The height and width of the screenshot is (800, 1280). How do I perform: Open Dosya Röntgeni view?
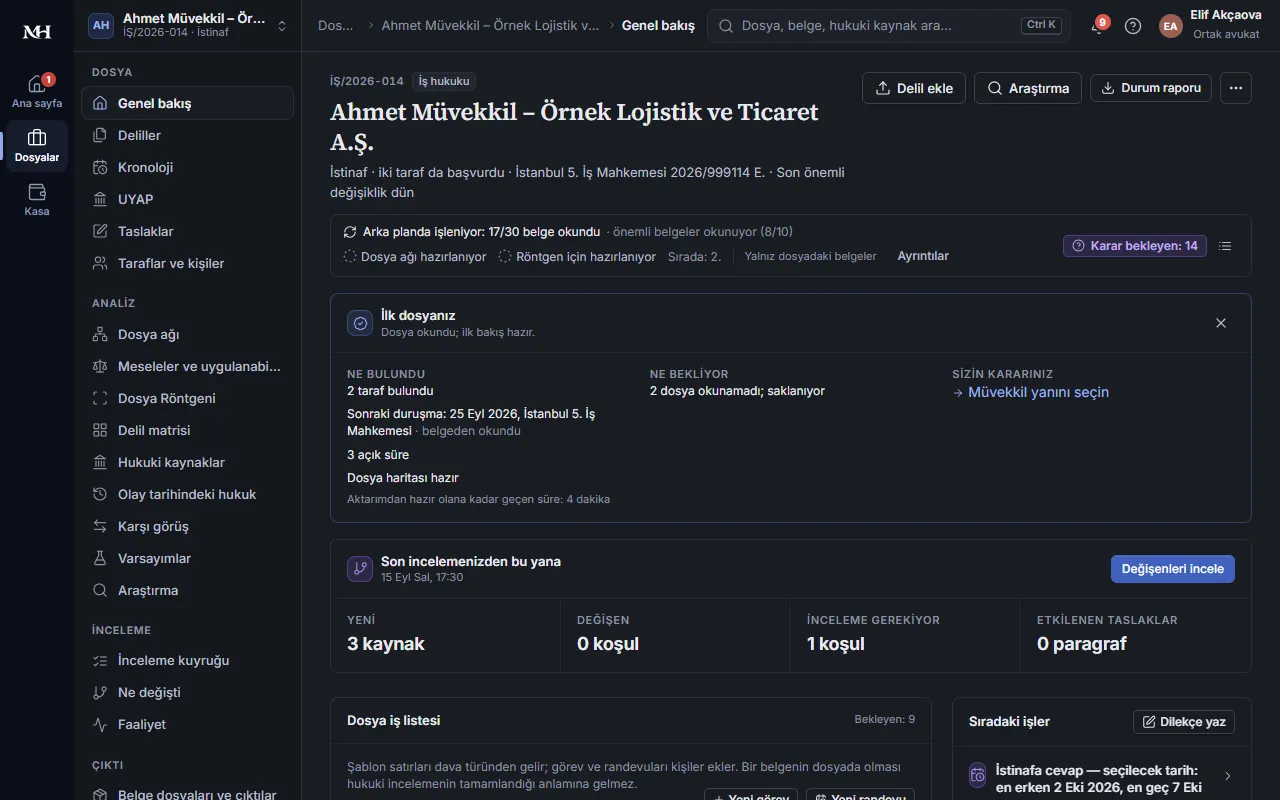187,398
